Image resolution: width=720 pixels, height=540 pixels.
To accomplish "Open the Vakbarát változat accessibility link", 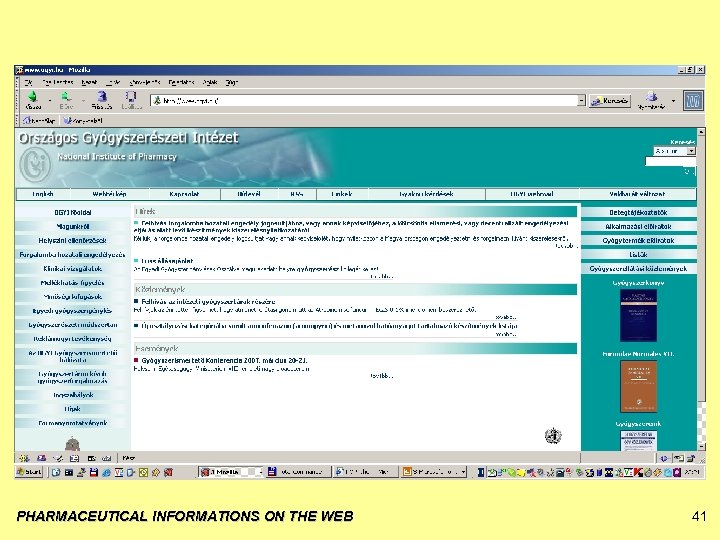I will pos(637,194).
